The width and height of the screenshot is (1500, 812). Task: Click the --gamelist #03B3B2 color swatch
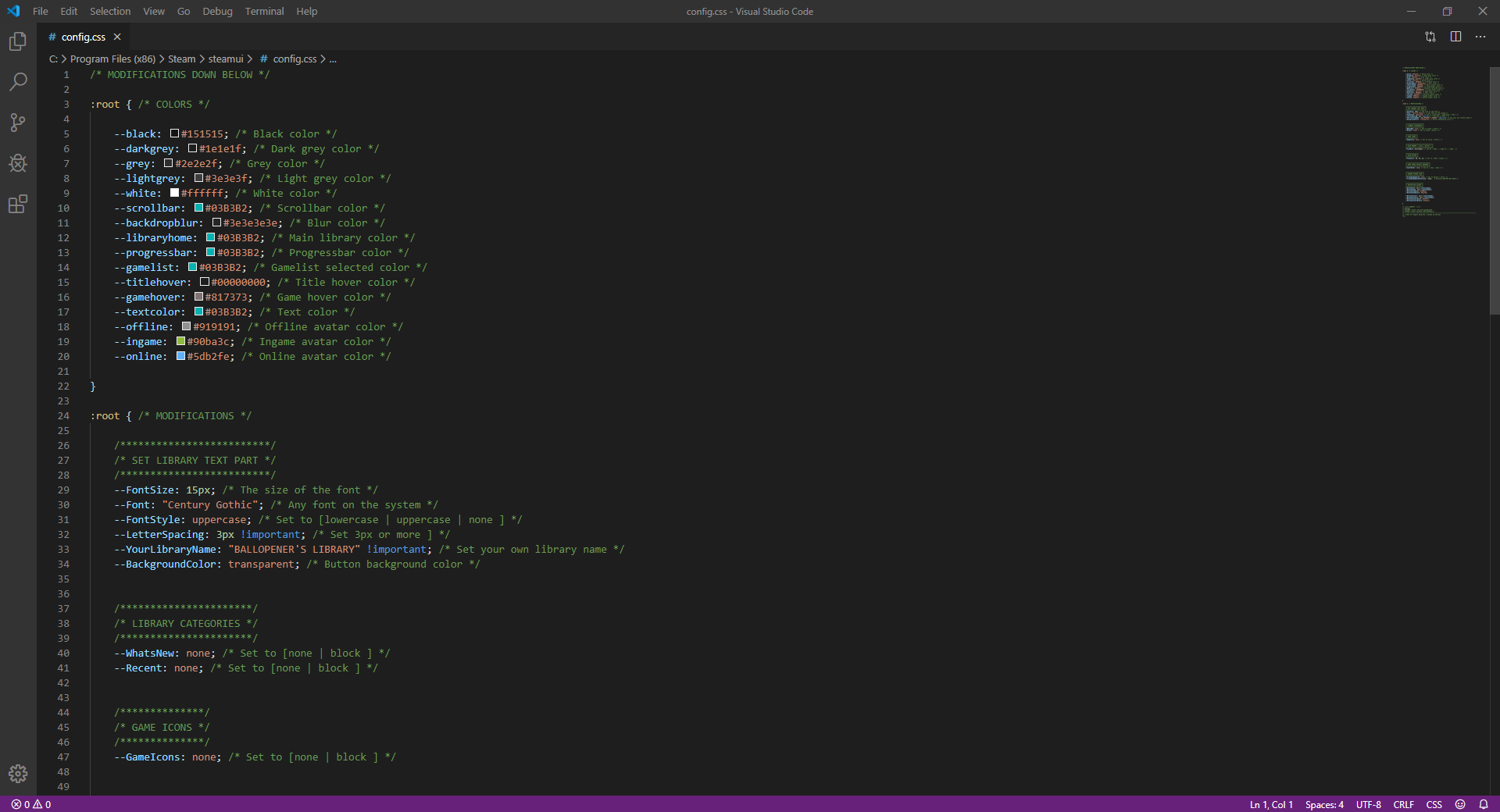coord(192,267)
